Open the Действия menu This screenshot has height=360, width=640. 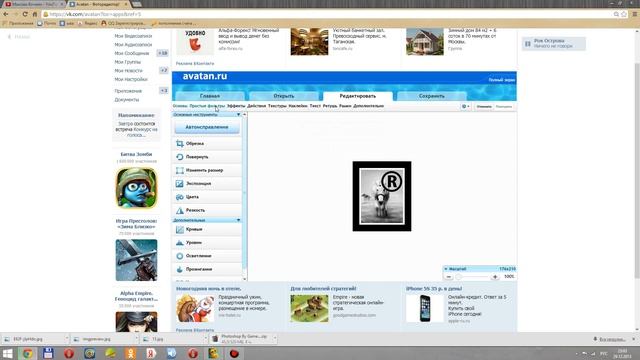[257, 106]
